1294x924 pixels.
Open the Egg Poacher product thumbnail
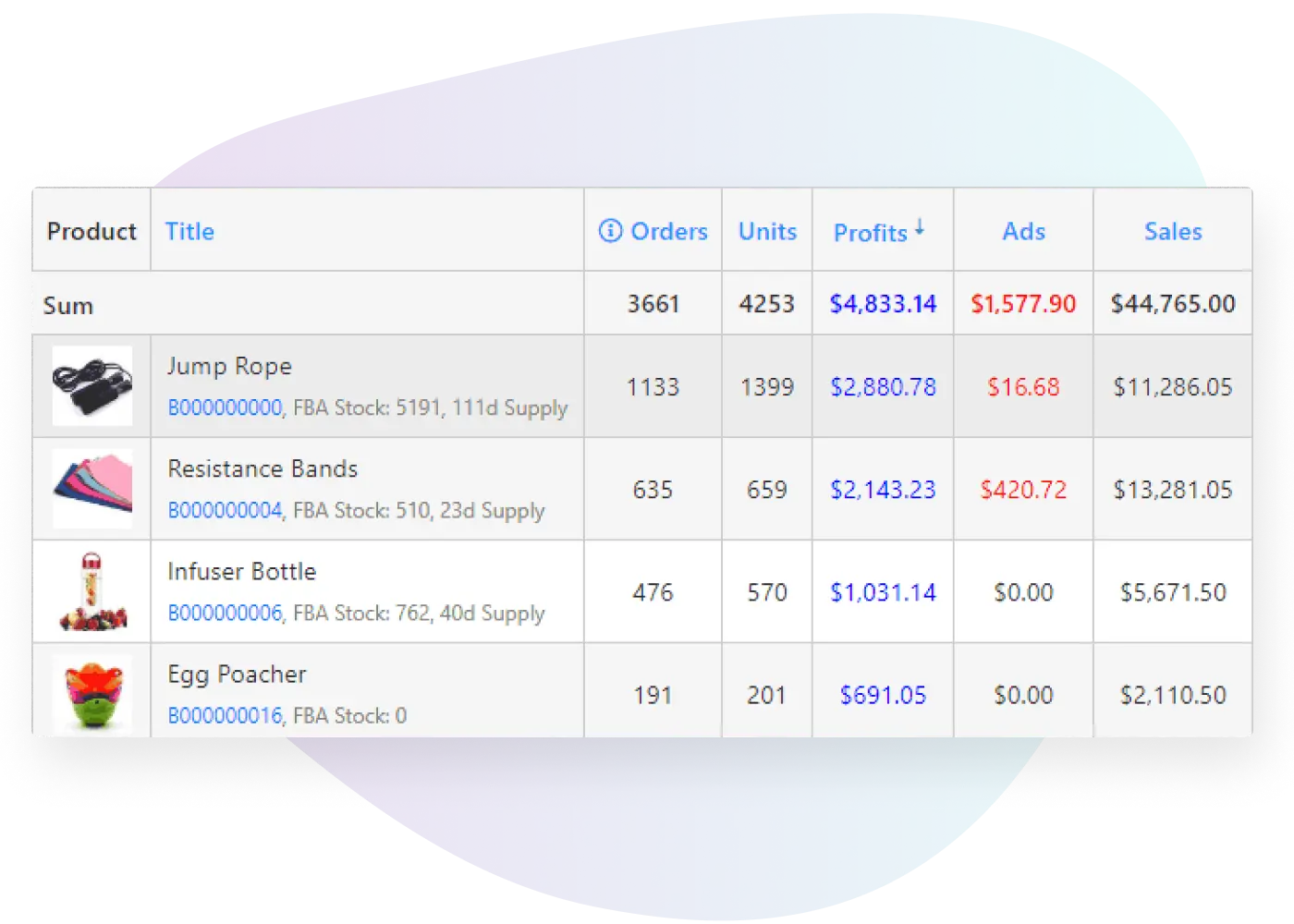tap(92, 694)
